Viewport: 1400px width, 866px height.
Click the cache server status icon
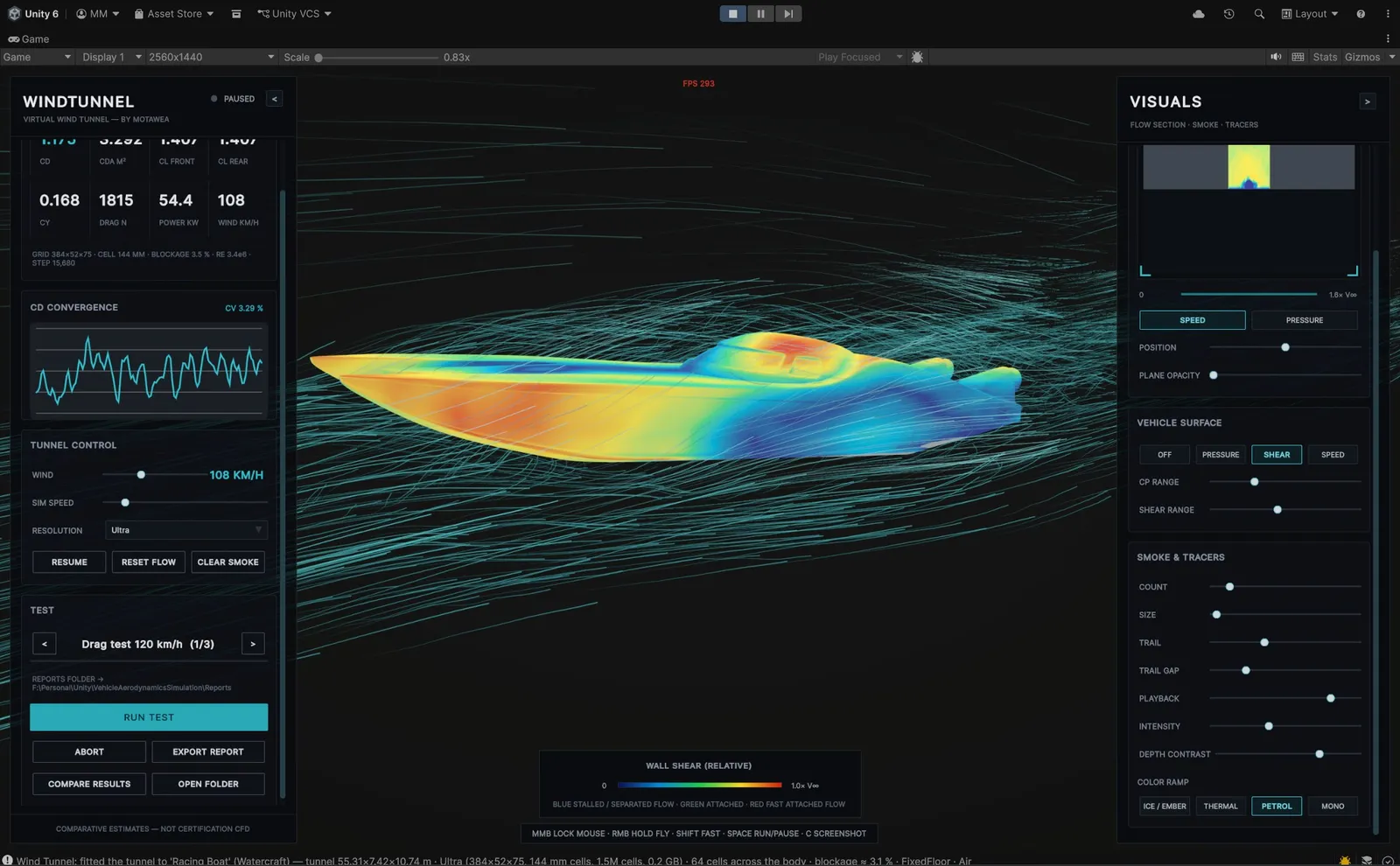(1367, 860)
